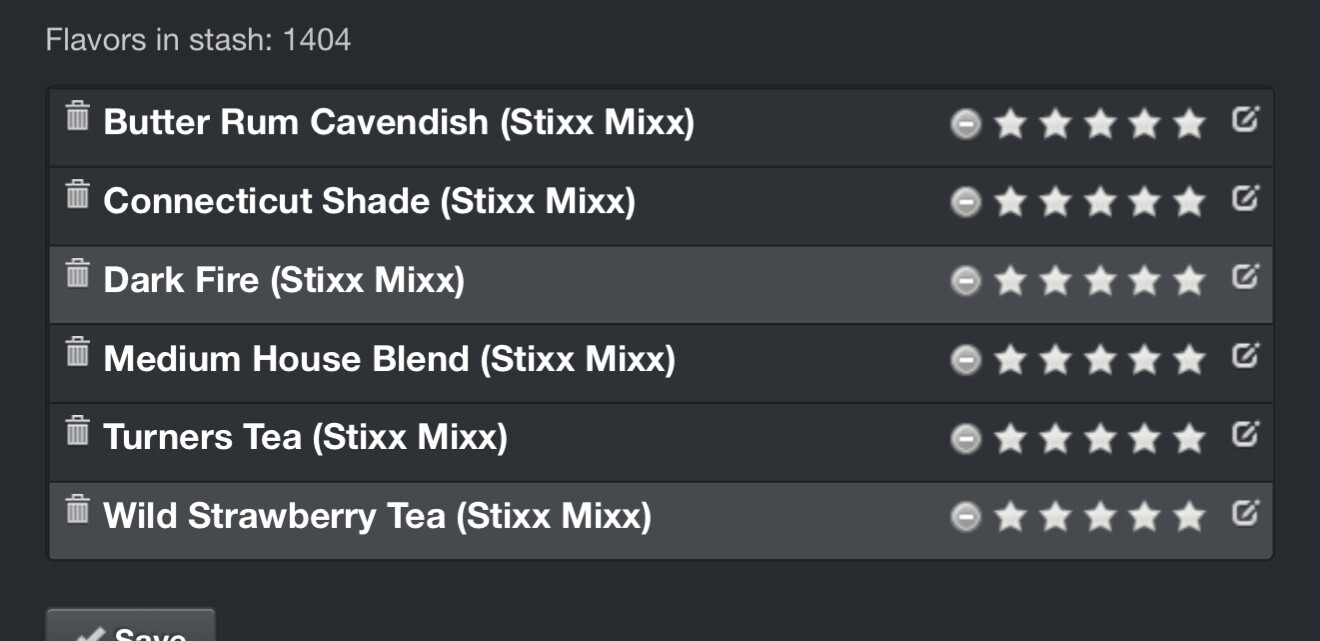
Task: Give Medium House Blend three stars
Action: point(1100,359)
